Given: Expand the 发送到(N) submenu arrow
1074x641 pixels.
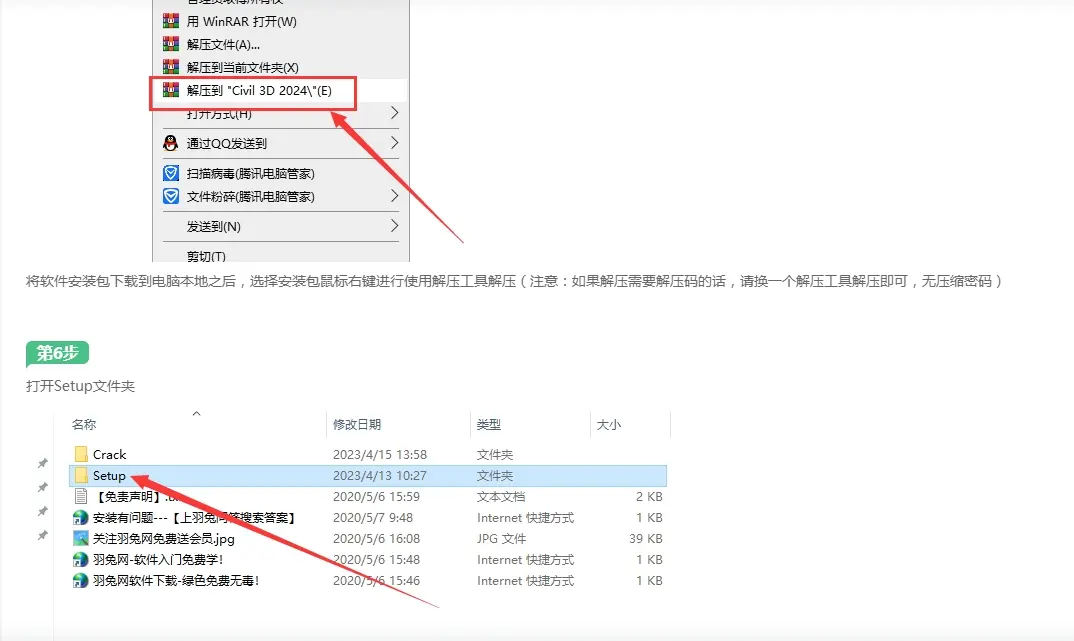Looking at the screenshot, I should tap(395, 226).
